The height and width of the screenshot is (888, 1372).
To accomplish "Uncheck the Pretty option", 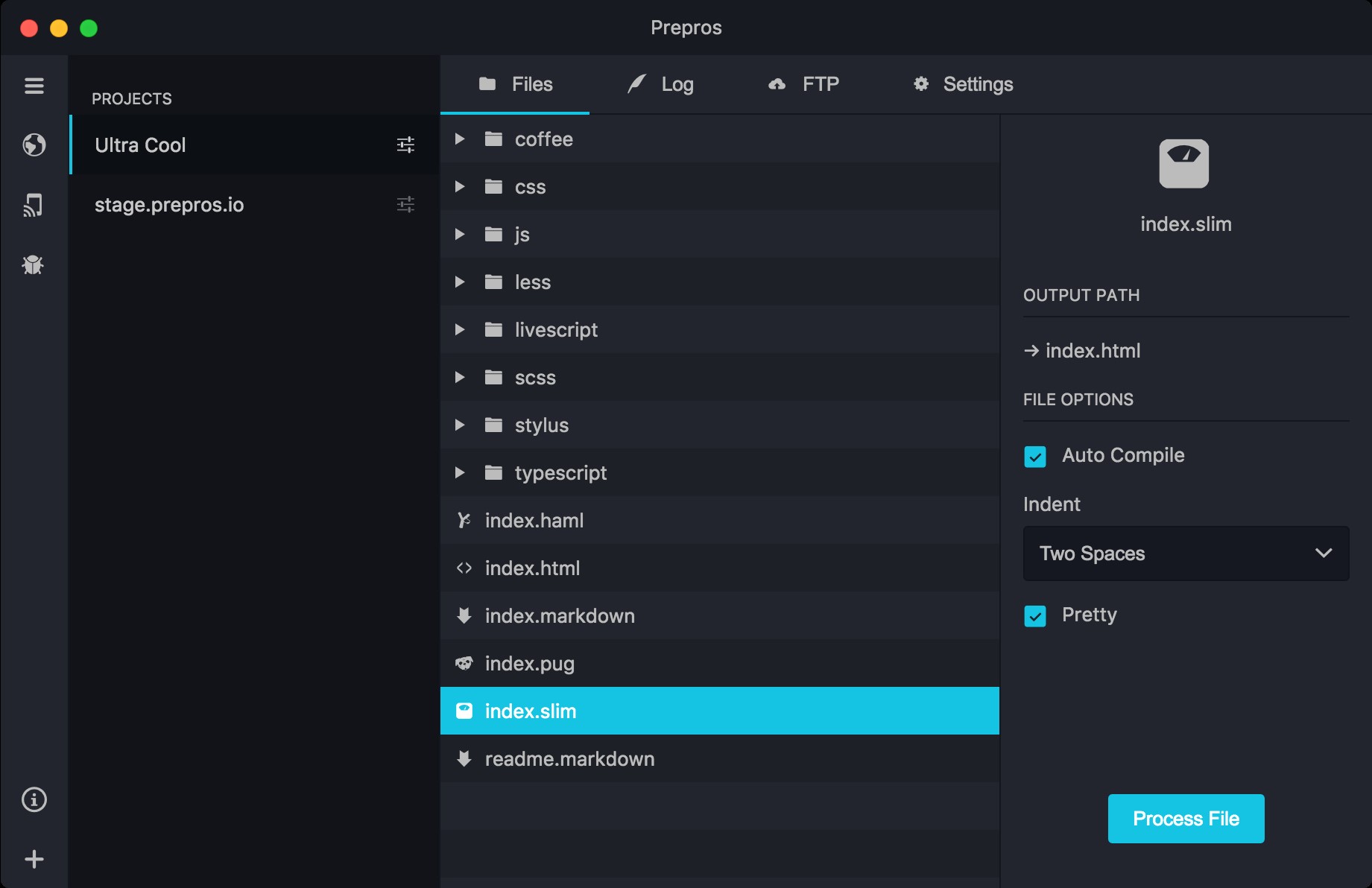I will tap(1035, 615).
